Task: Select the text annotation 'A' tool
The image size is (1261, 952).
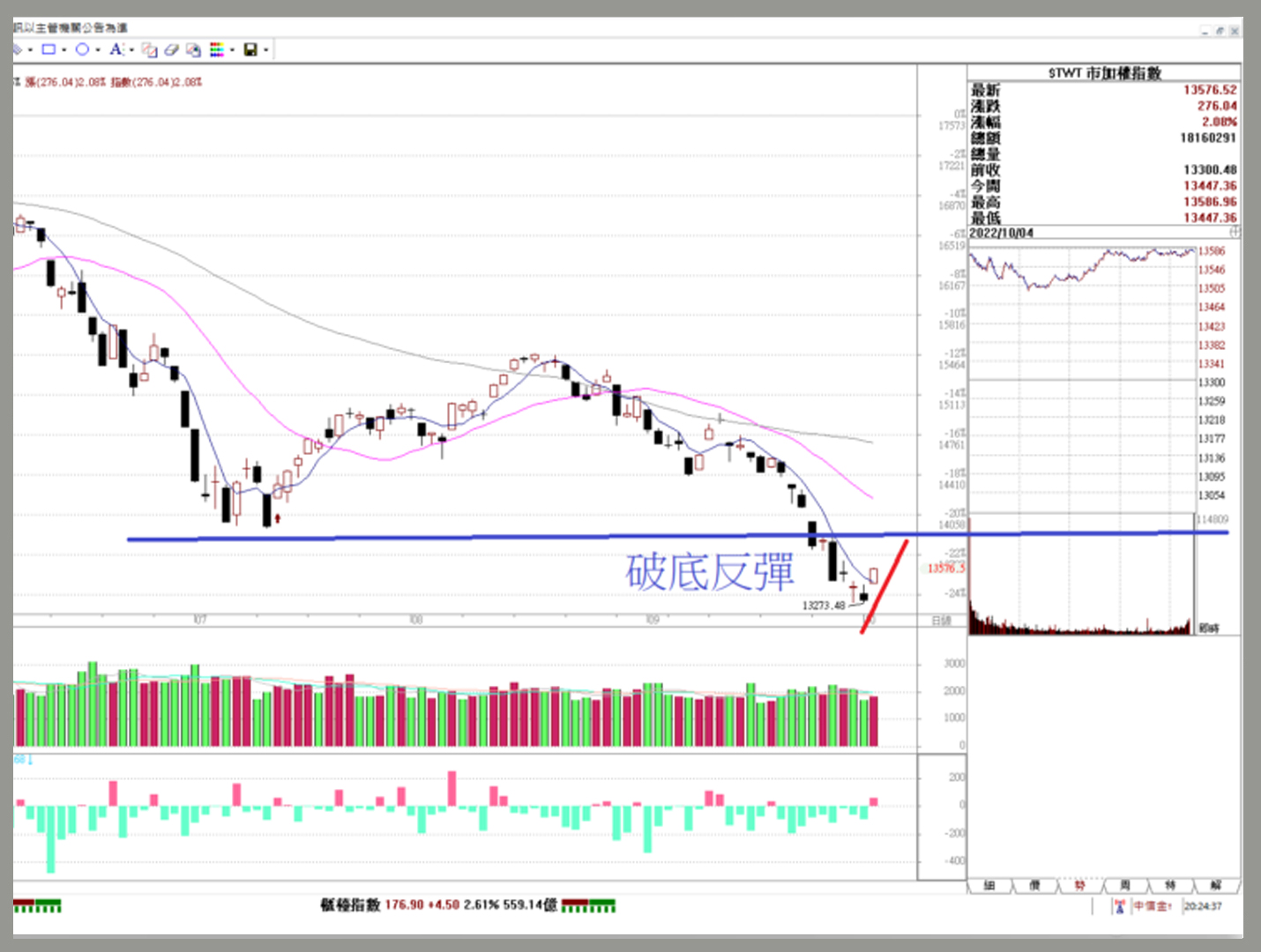Action: (116, 50)
